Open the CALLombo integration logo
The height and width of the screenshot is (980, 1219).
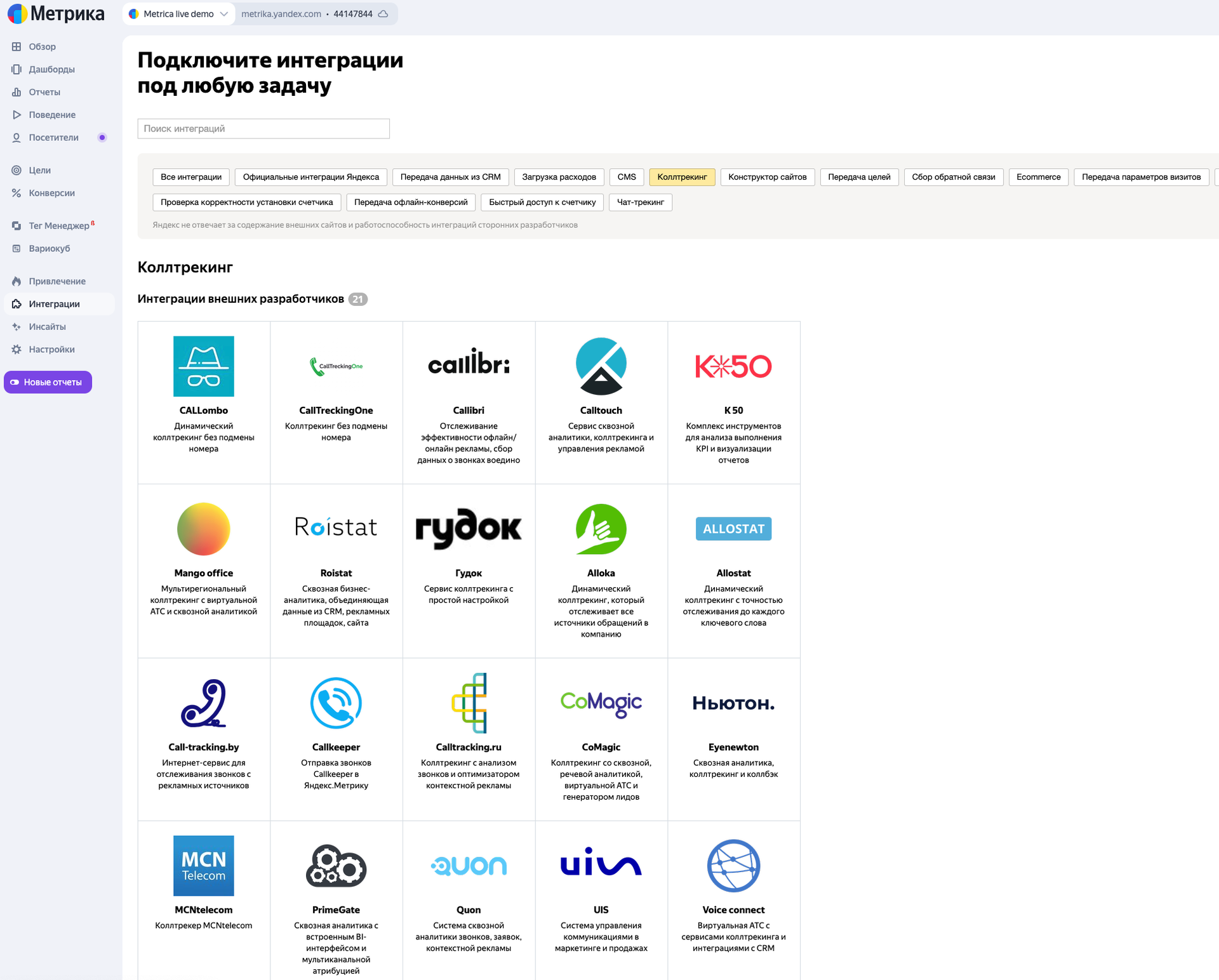[x=204, y=366]
